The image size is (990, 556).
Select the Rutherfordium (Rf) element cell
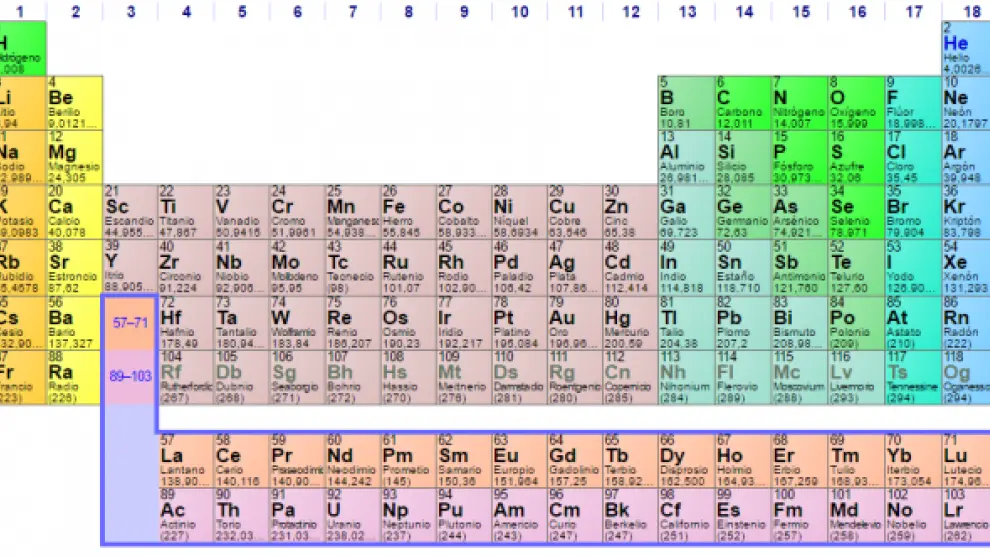(184, 376)
